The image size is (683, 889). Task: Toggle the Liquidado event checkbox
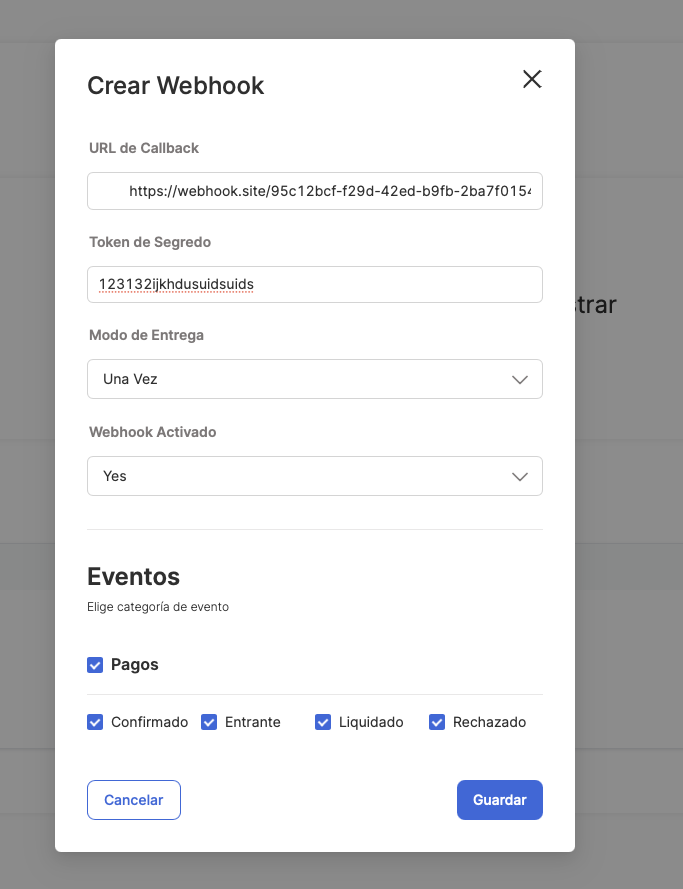click(x=323, y=722)
